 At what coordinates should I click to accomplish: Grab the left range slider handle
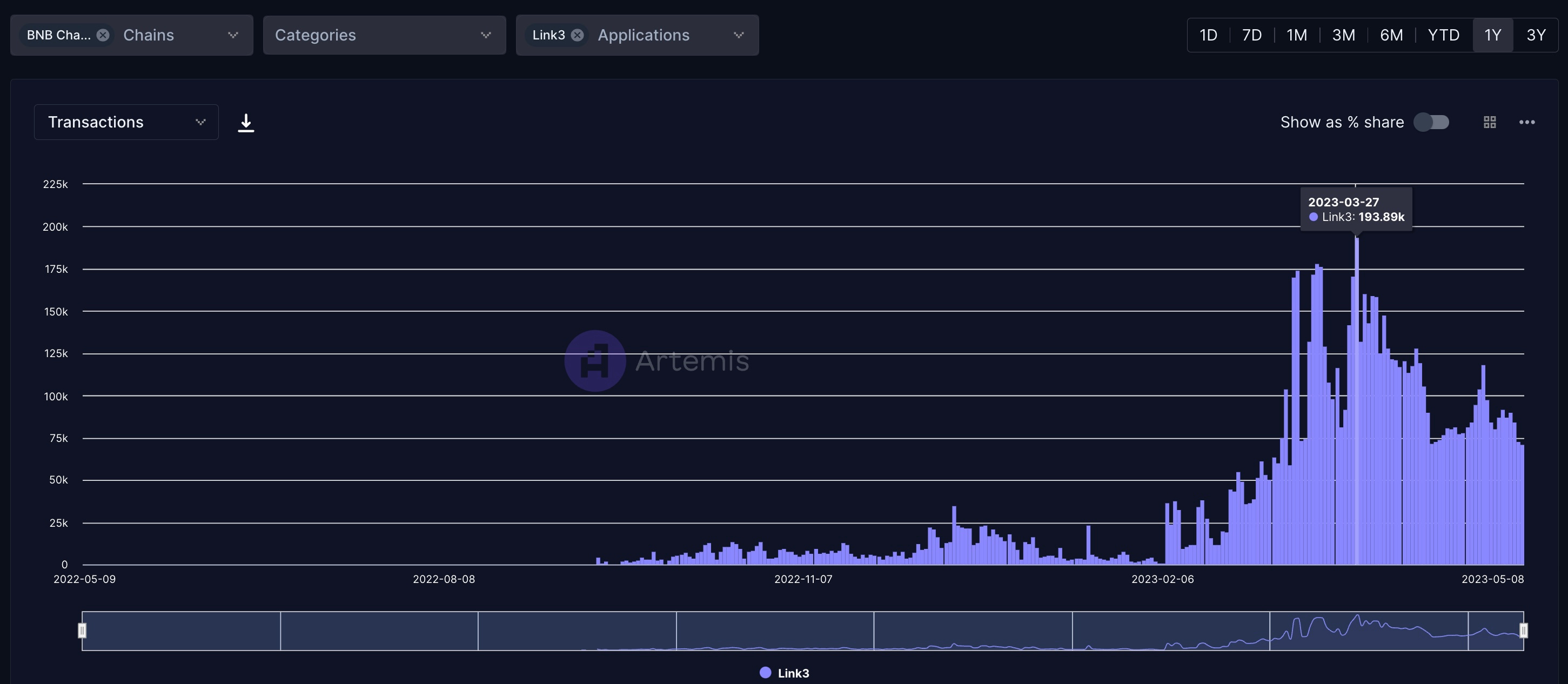tap(82, 631)
